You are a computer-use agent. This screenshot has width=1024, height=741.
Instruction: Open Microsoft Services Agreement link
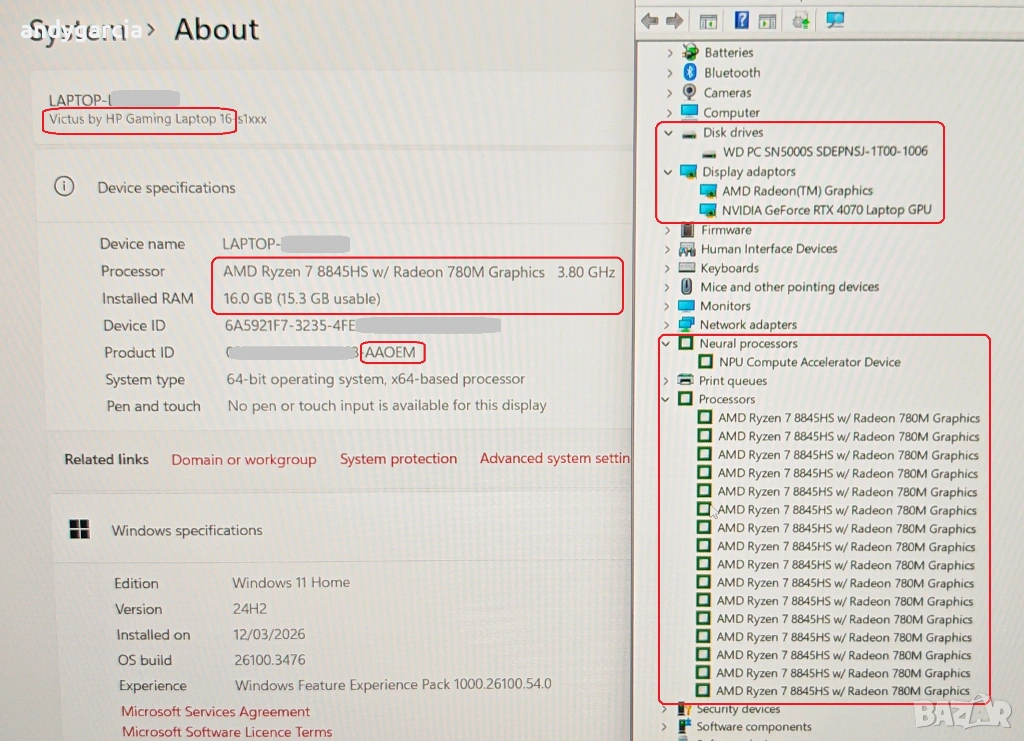(x=215, y=712)
